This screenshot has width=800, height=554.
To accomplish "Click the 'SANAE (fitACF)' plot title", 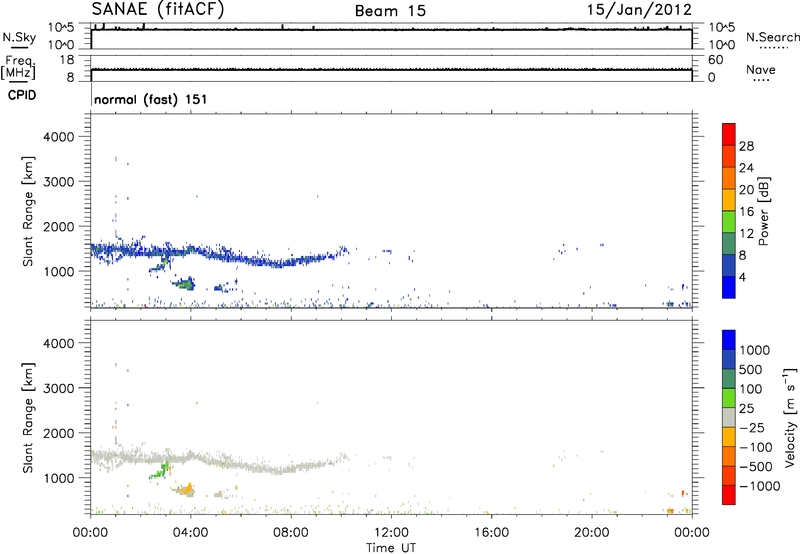I will click(x=158, y=10).
